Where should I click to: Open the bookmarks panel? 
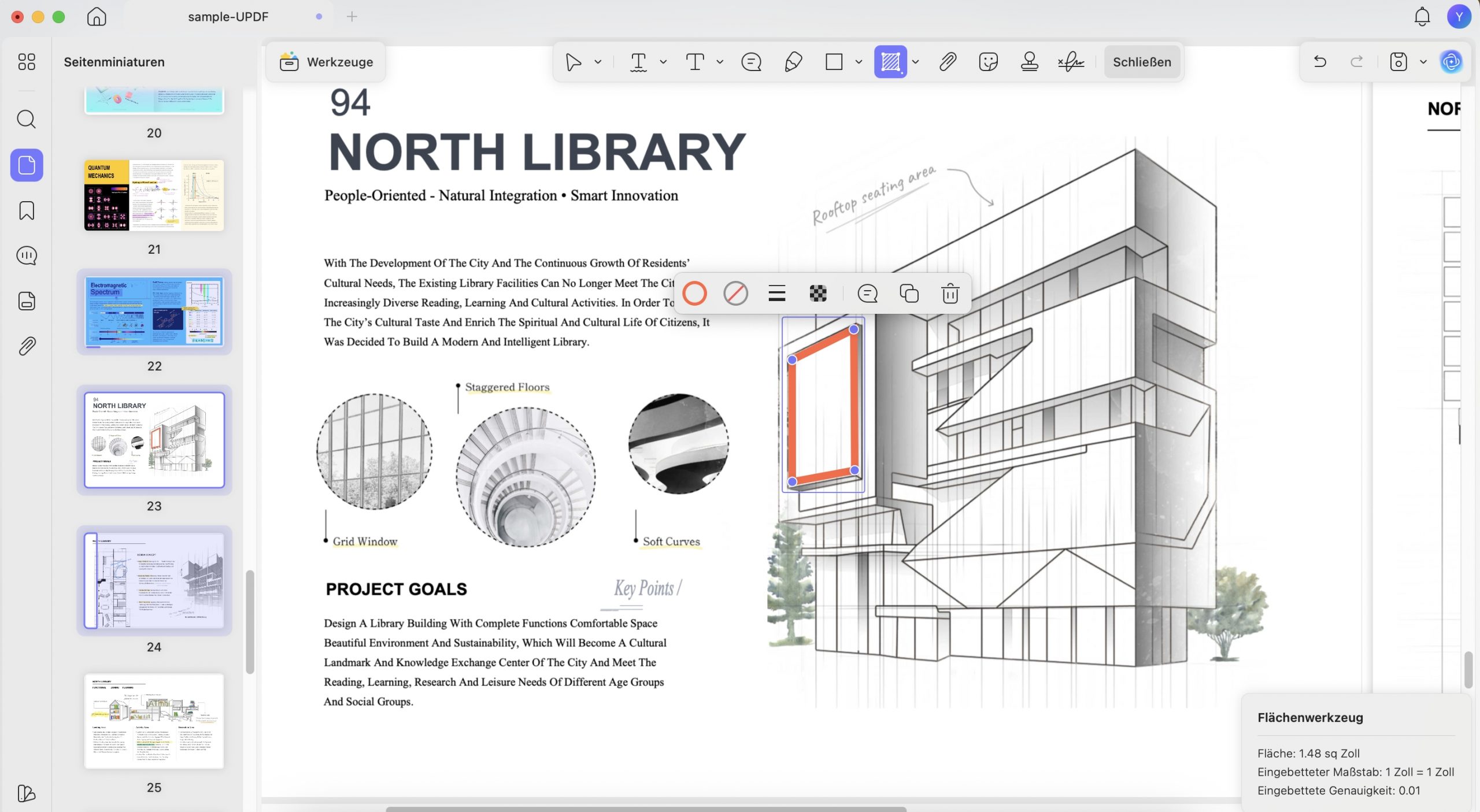tap(27, 210)
